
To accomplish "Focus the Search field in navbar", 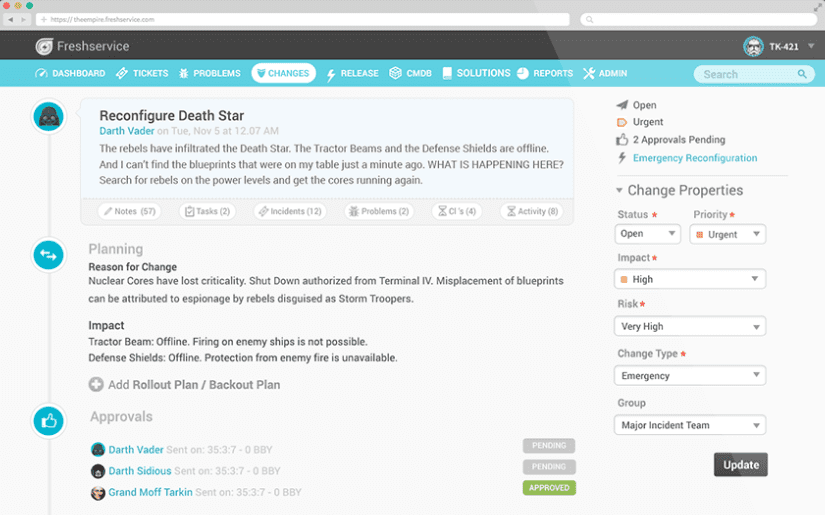I will (x=754, y=74).
